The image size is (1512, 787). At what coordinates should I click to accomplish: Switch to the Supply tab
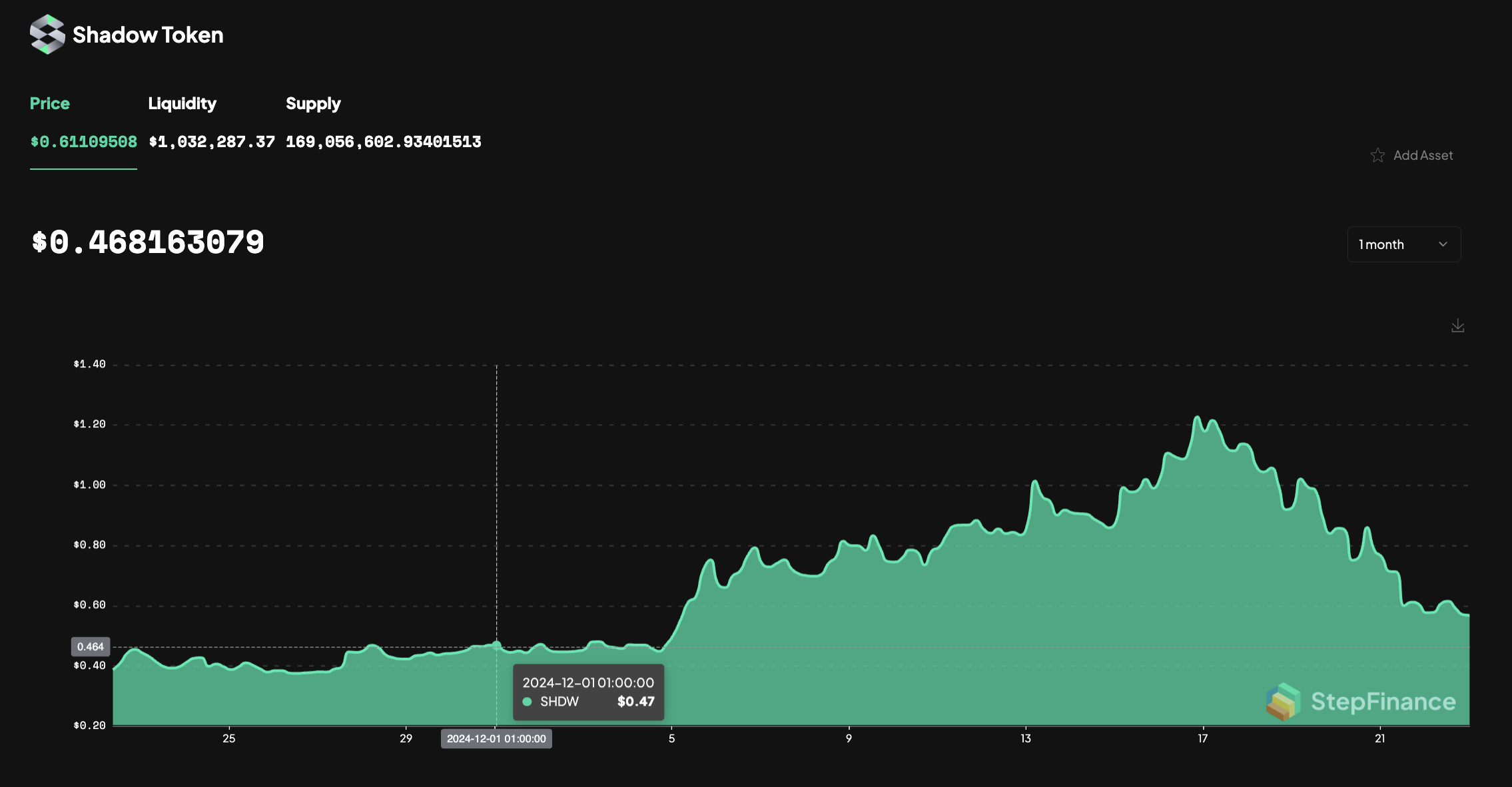(x=313, y=103)
